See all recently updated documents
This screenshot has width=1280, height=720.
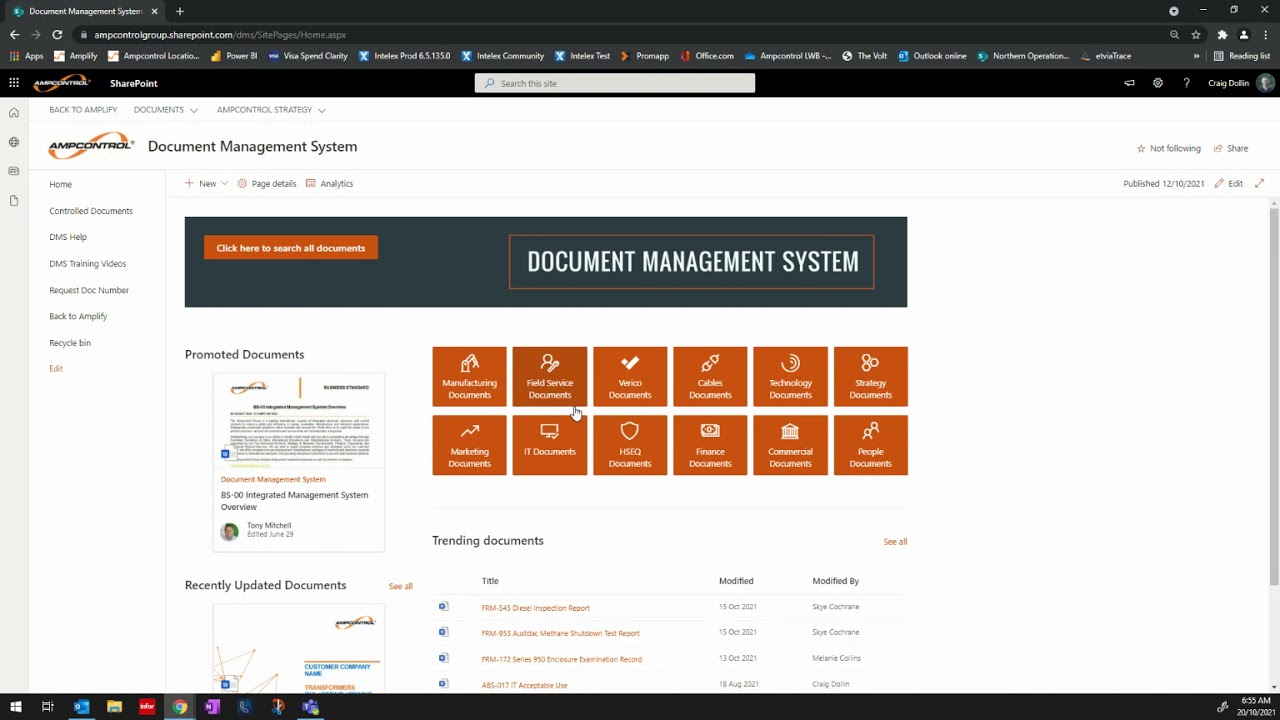pos(400,586)
